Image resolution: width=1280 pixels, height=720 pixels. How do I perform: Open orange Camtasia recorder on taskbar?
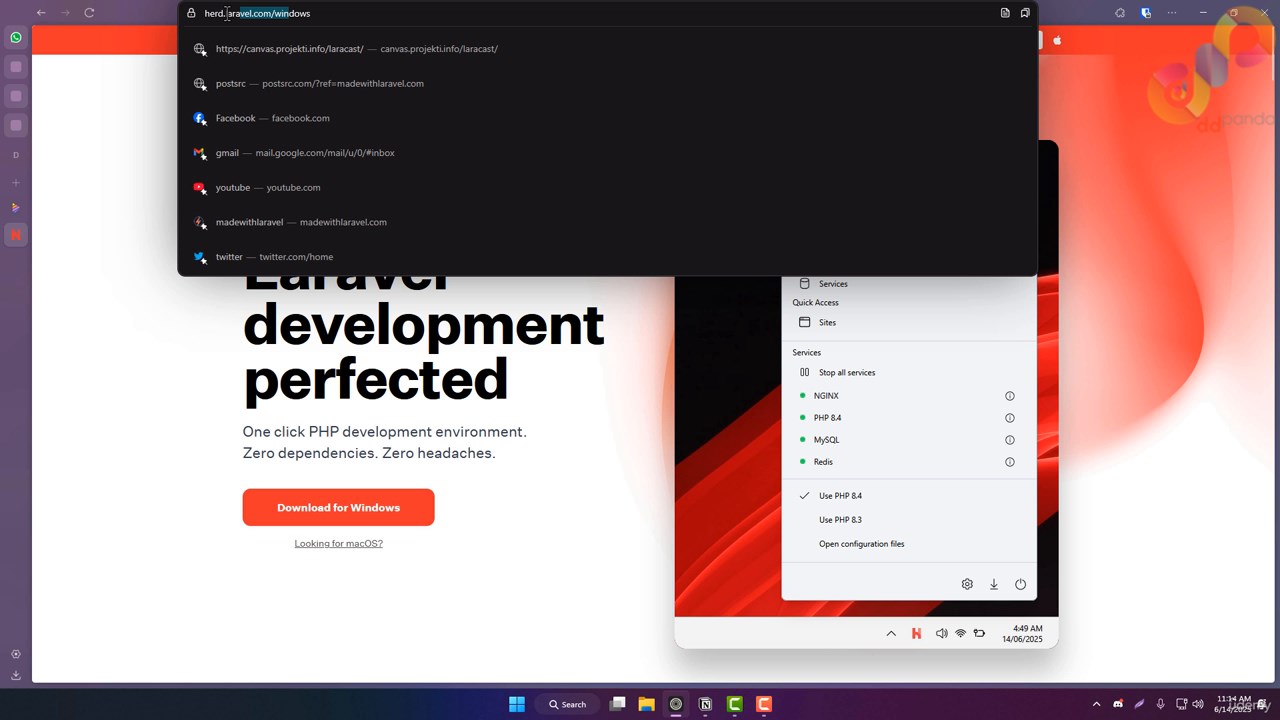[x=764, y=704]
